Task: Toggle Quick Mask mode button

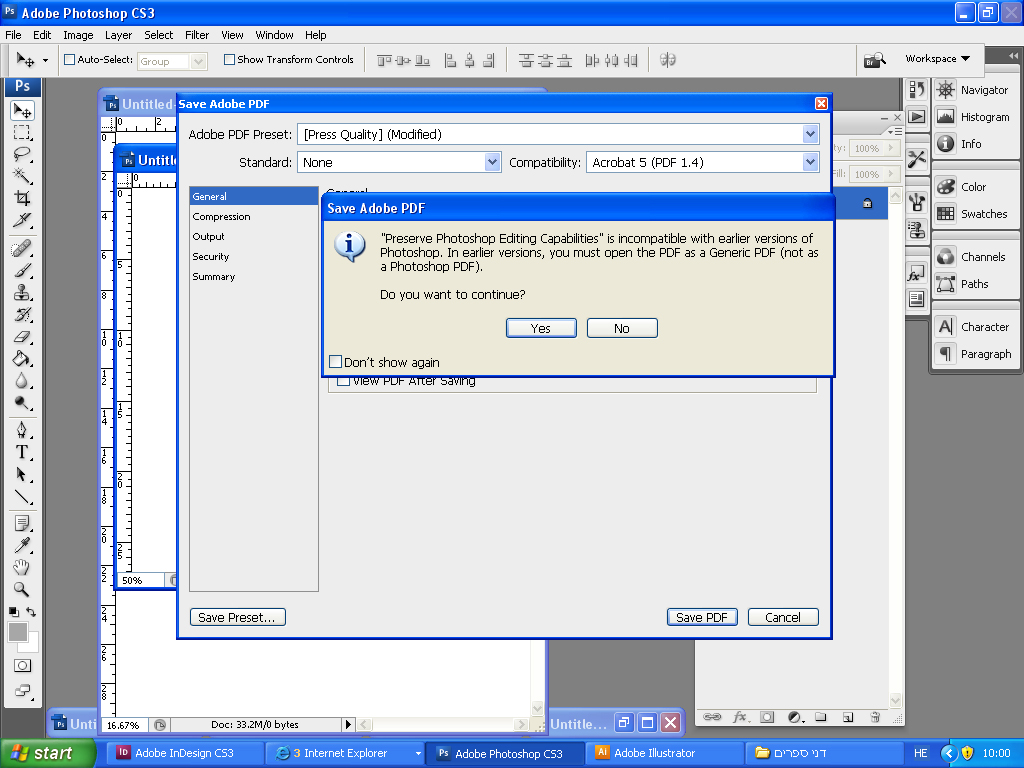Action: point(22,666)
